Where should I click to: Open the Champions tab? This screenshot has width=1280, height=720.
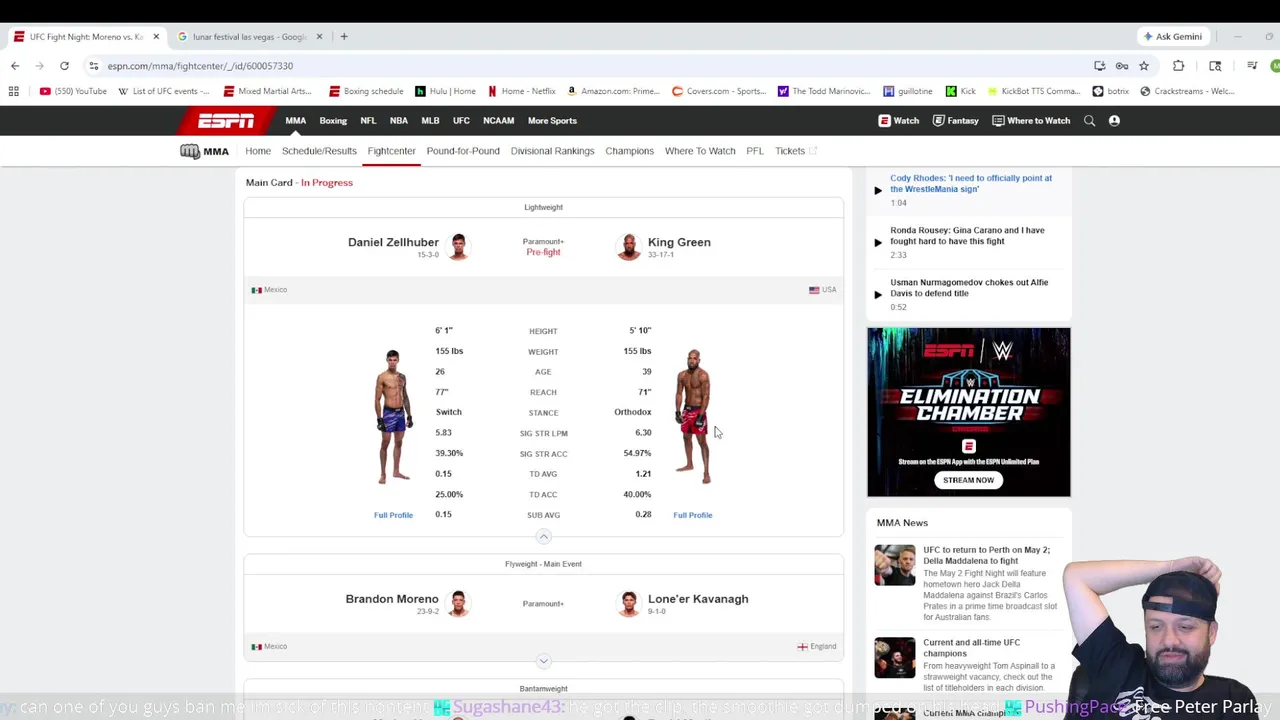click(629, 151)
